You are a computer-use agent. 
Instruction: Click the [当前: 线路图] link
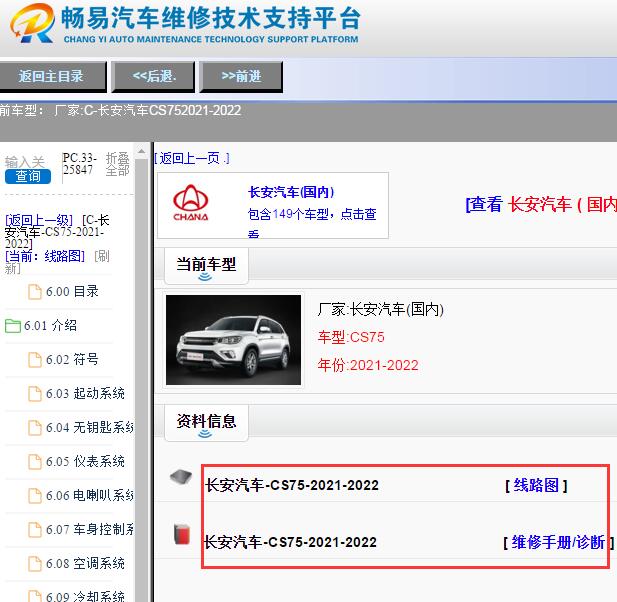[45, 256]
